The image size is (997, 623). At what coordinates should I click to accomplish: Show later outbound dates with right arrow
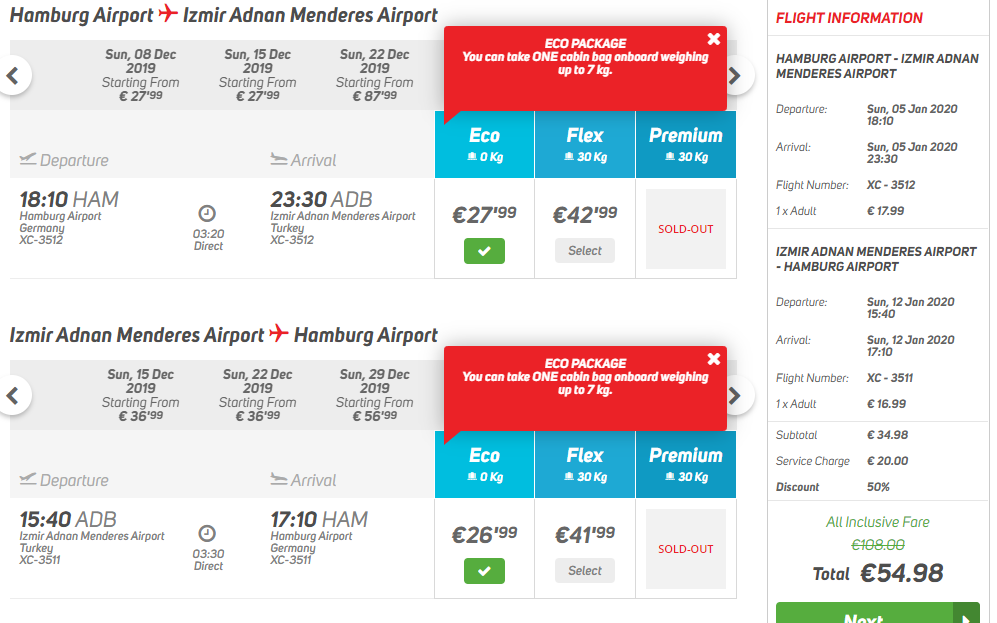[x=736, y=76]
